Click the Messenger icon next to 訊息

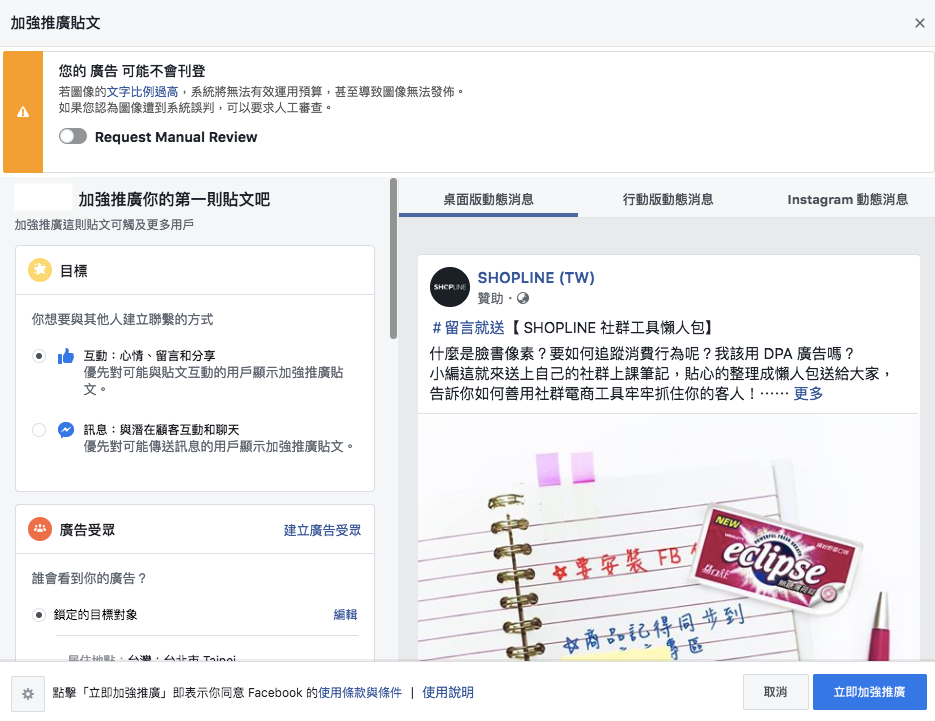66,430
